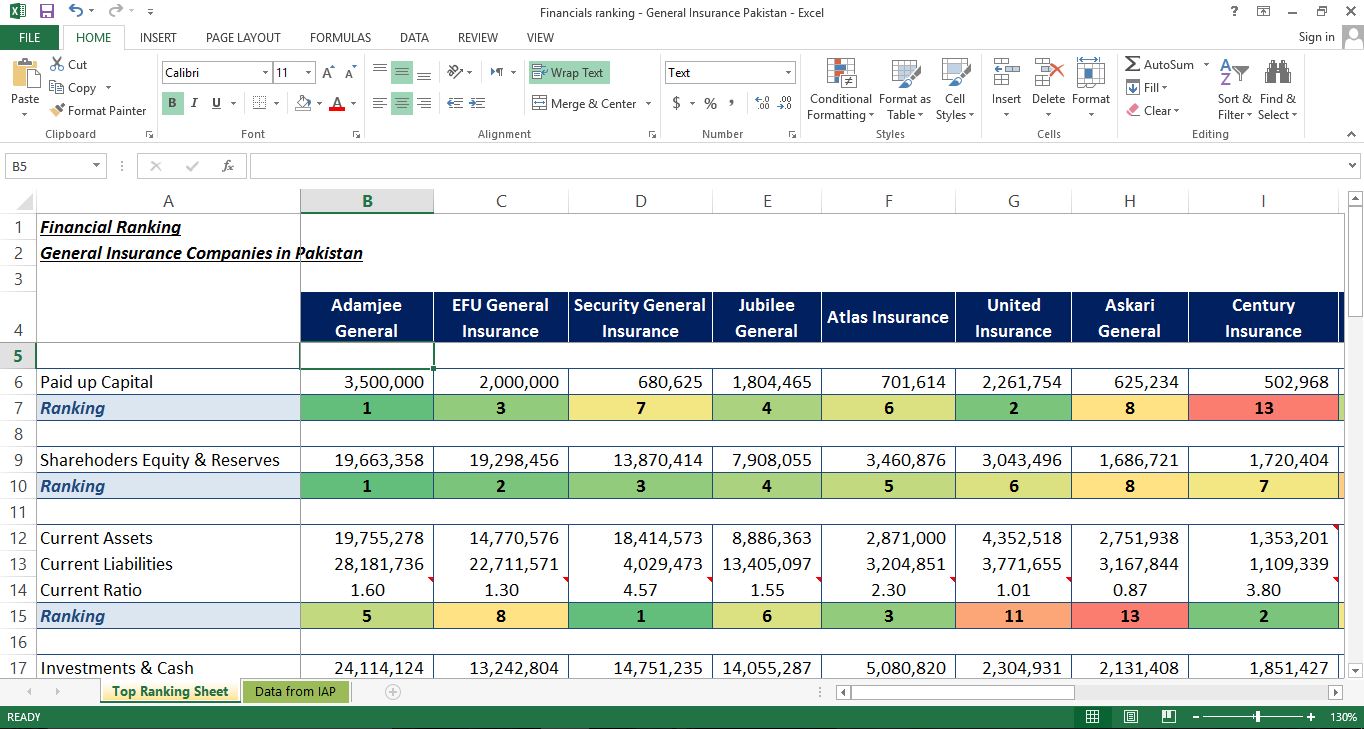Switch to the FORMULAS ribbon tab
This screenshot has width=1364, height=729.
340,37
